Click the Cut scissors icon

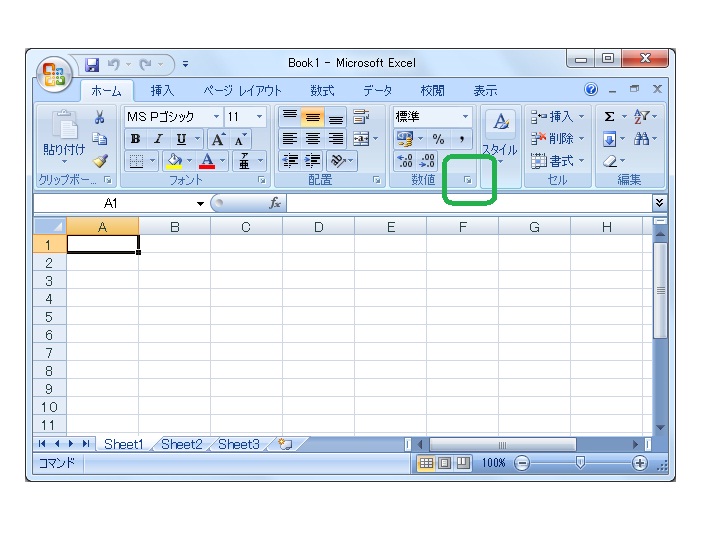pos(100,117)
